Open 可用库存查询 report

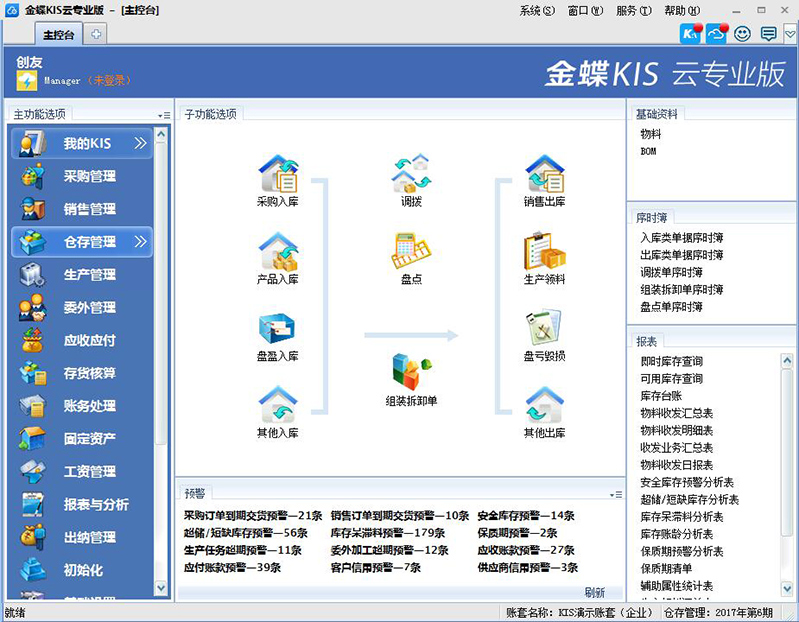(672, 379)
